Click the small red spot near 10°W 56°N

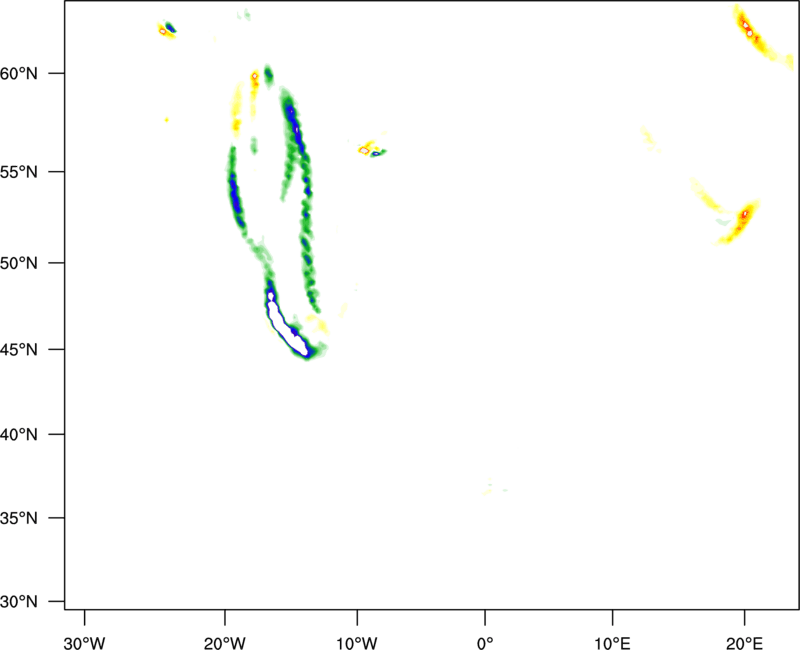tap(364, 151)
